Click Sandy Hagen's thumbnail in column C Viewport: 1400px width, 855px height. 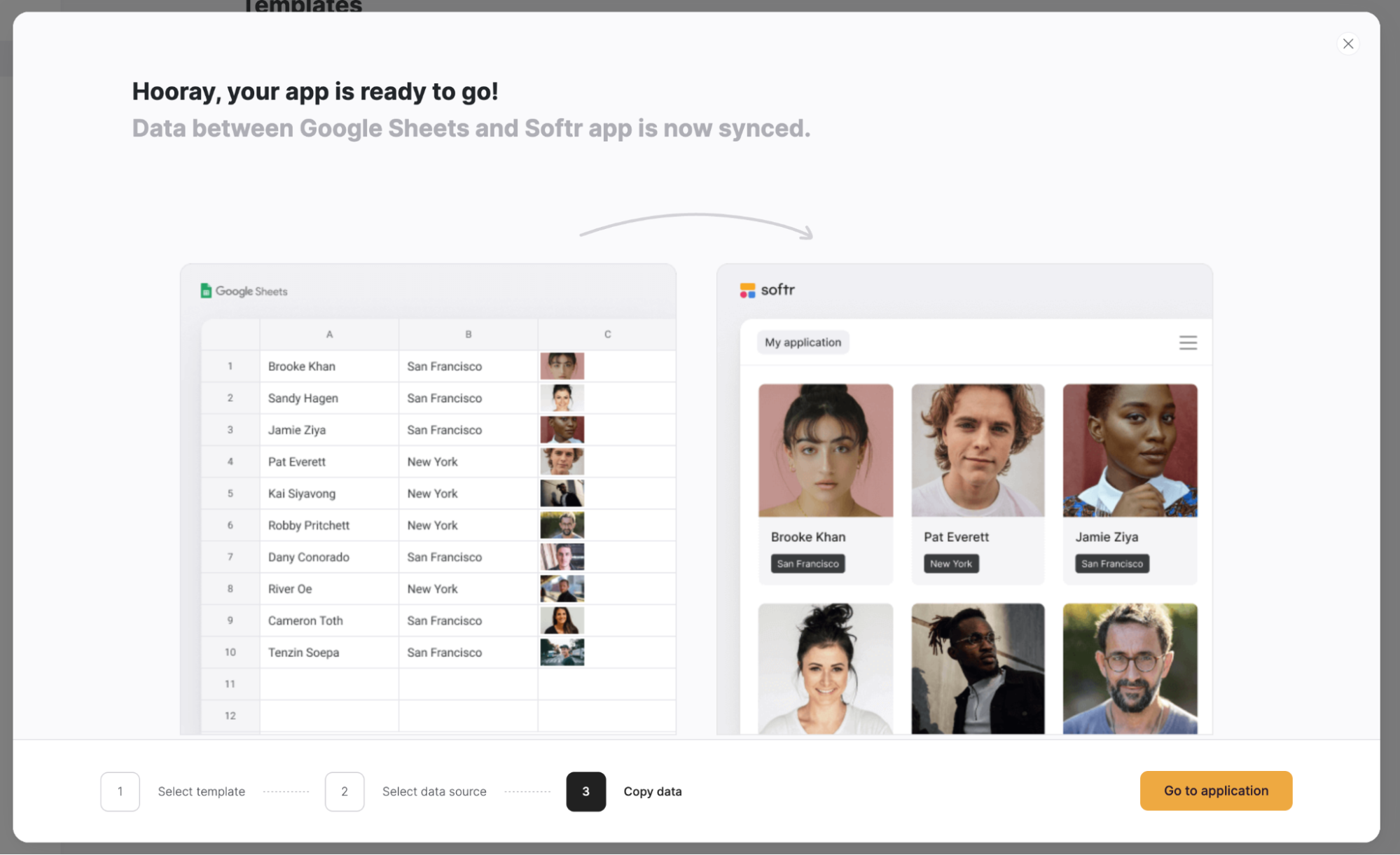point(562,398)
